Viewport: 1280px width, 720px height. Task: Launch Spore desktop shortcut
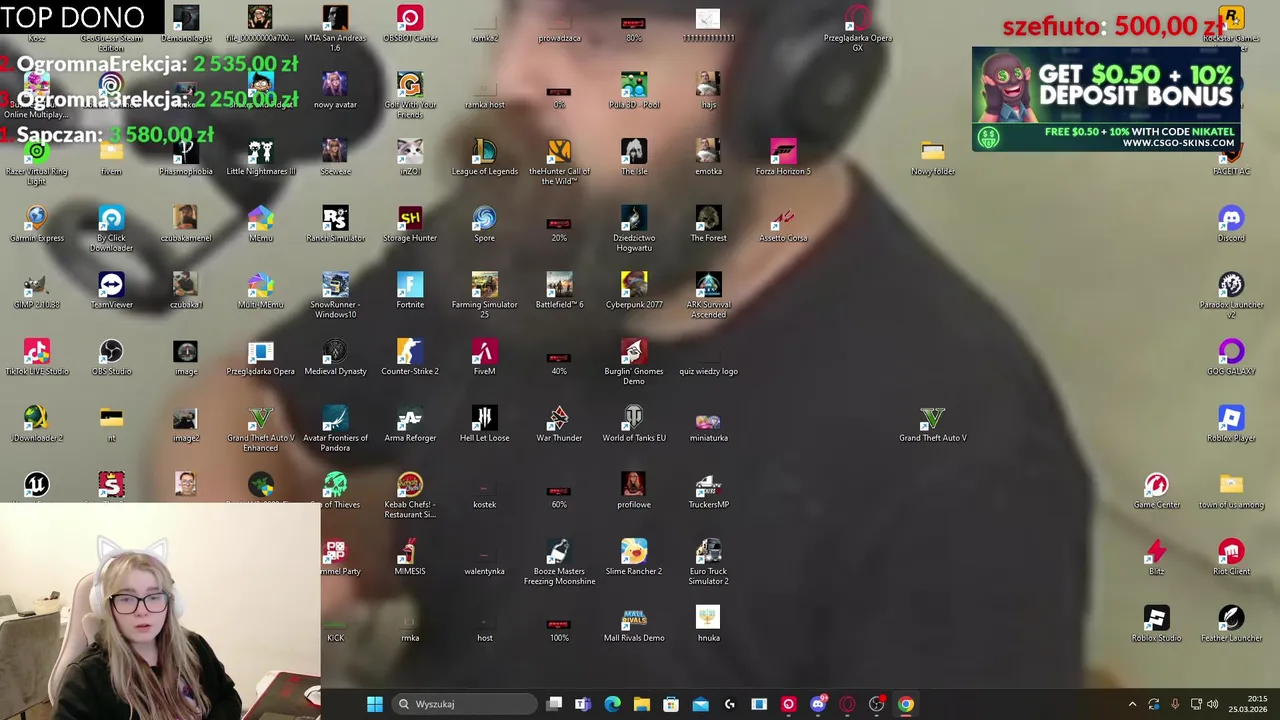pyautogui.click(x=484, y=224)
